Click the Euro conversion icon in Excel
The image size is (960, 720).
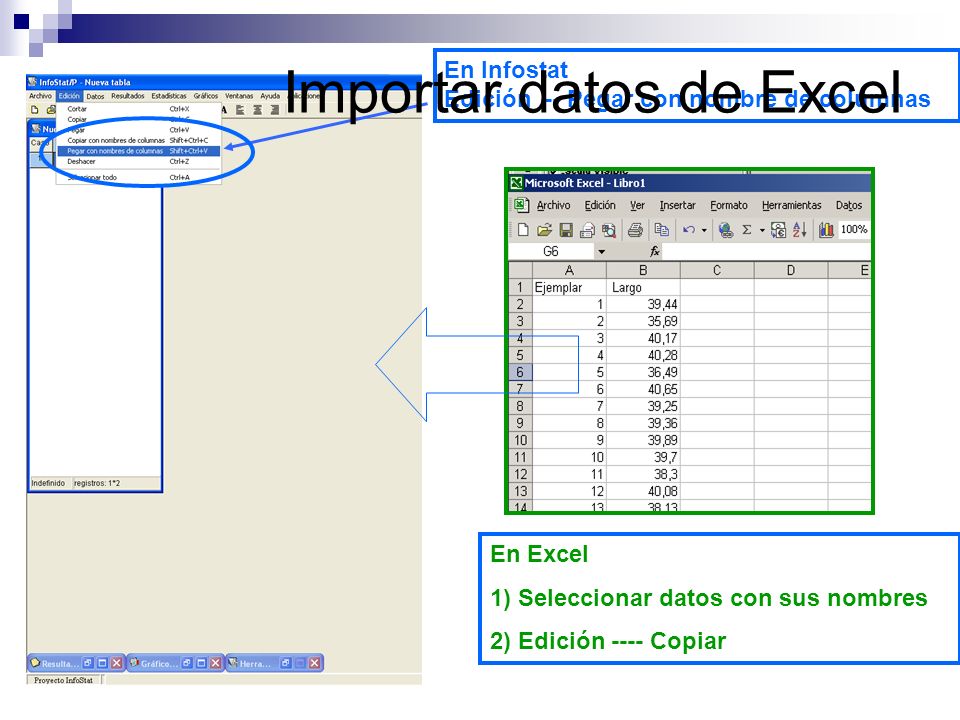tap(778, 230)
